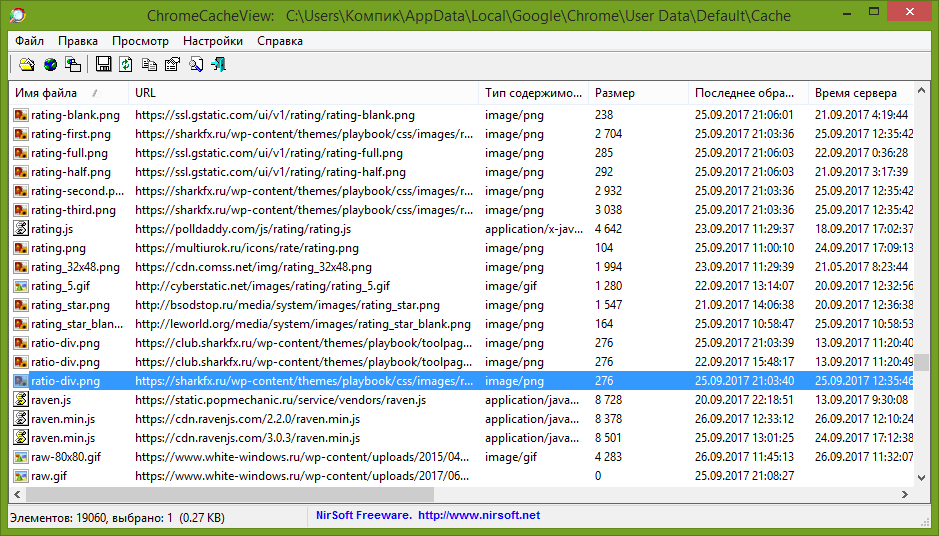The image size is (939, 536).
Task: Click the copy selected items icon
Action: pos(149,65)
